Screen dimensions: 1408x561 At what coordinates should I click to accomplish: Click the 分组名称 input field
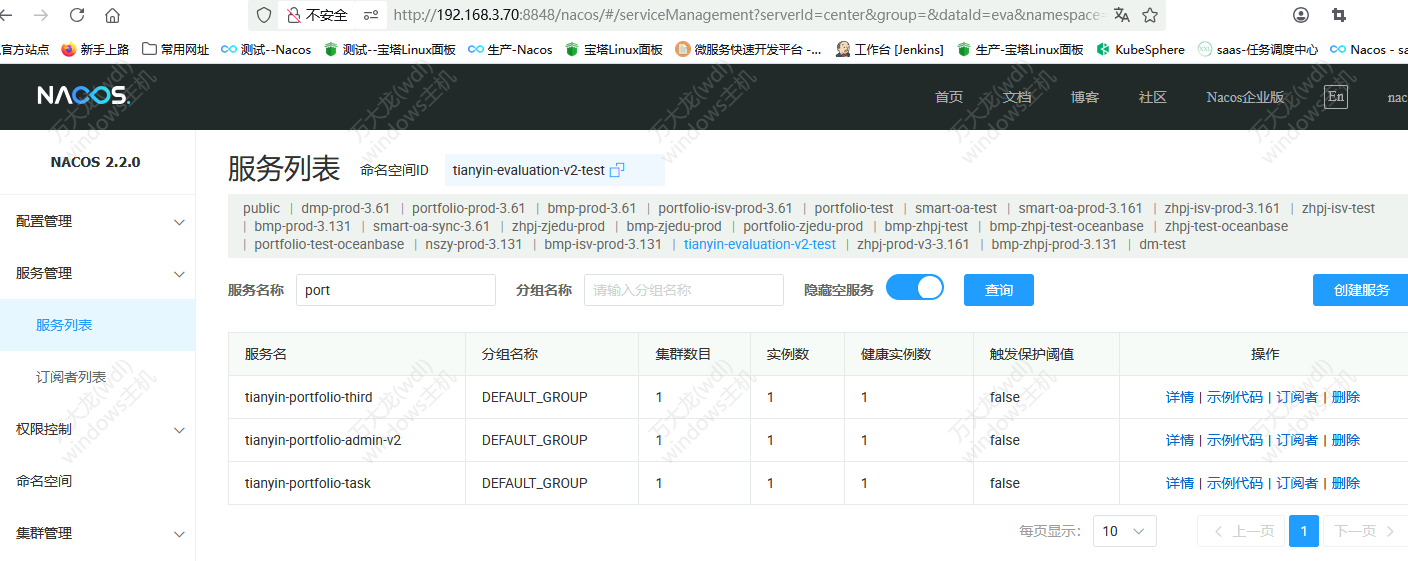pyautogui.click(x=683, y=290)
